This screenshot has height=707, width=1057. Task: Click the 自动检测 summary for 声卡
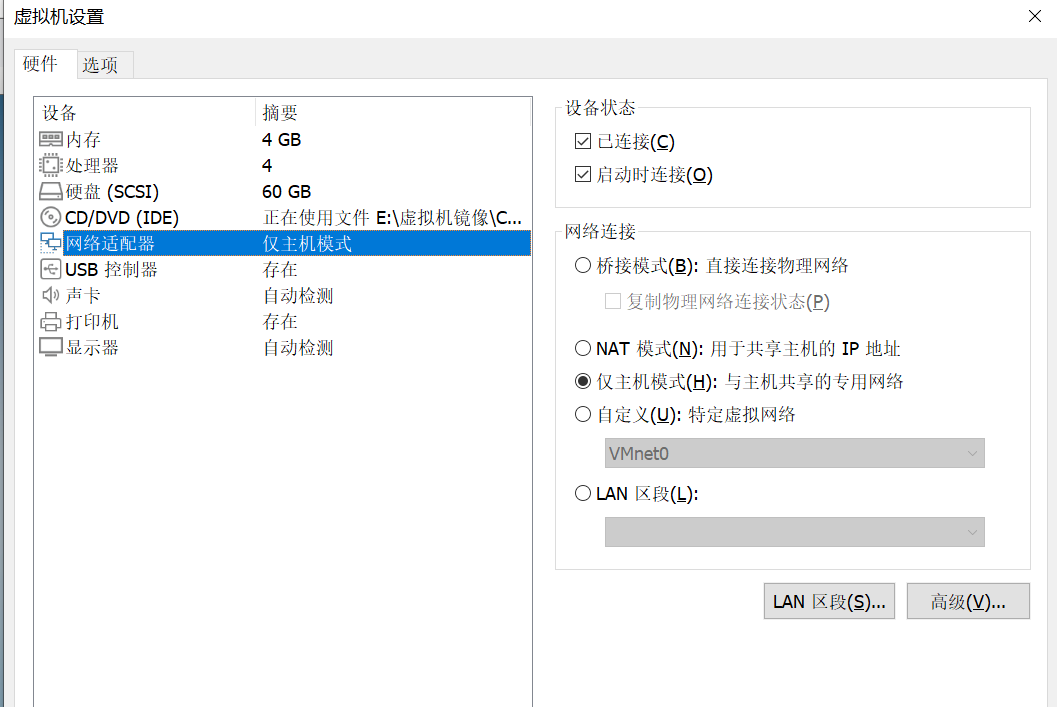pyautogui.click(x=298, y=296)
